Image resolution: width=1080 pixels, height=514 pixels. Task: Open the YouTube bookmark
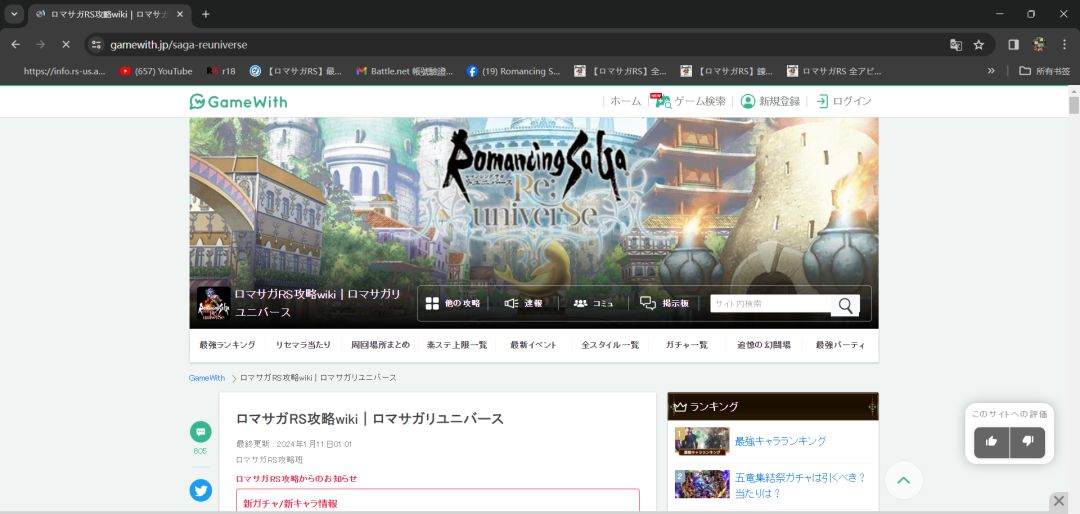[x=156, y=71]
